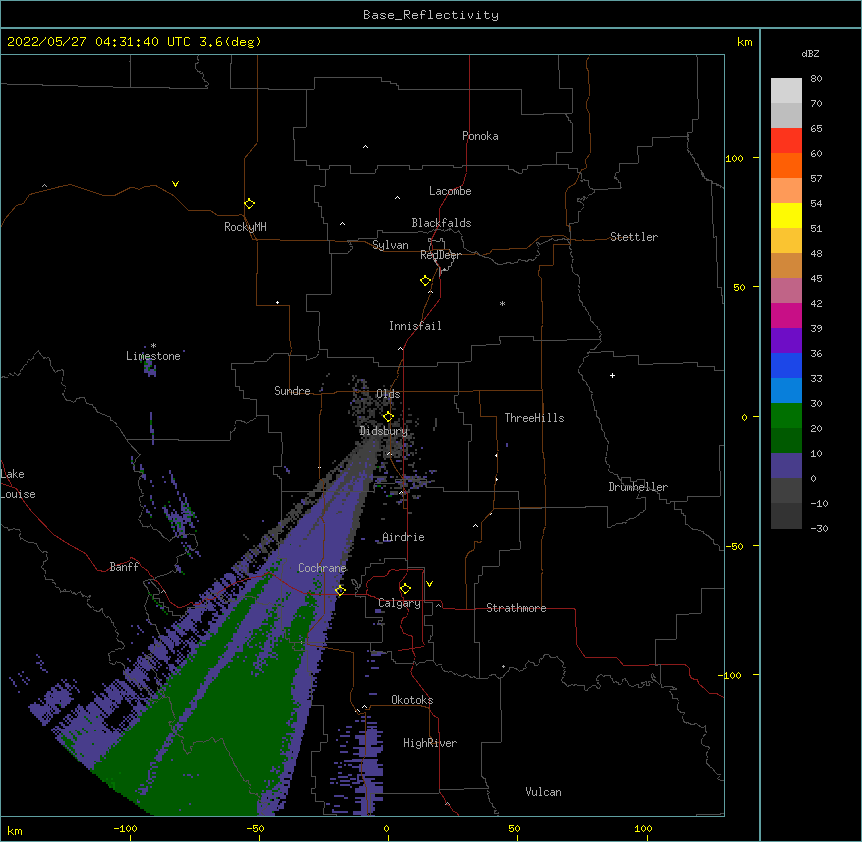Click the yellow V marker east of Calgary
862x842 pixels.
point(429,584)
